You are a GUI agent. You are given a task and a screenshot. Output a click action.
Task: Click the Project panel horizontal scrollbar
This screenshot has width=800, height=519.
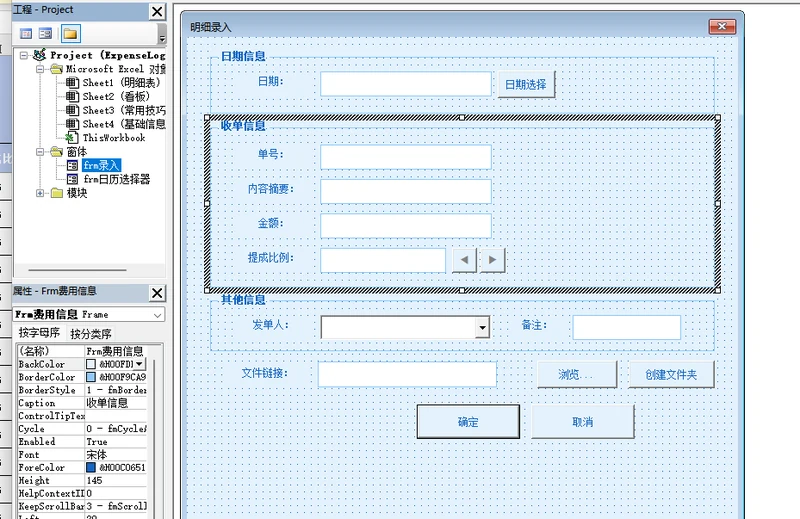point(77,269)
